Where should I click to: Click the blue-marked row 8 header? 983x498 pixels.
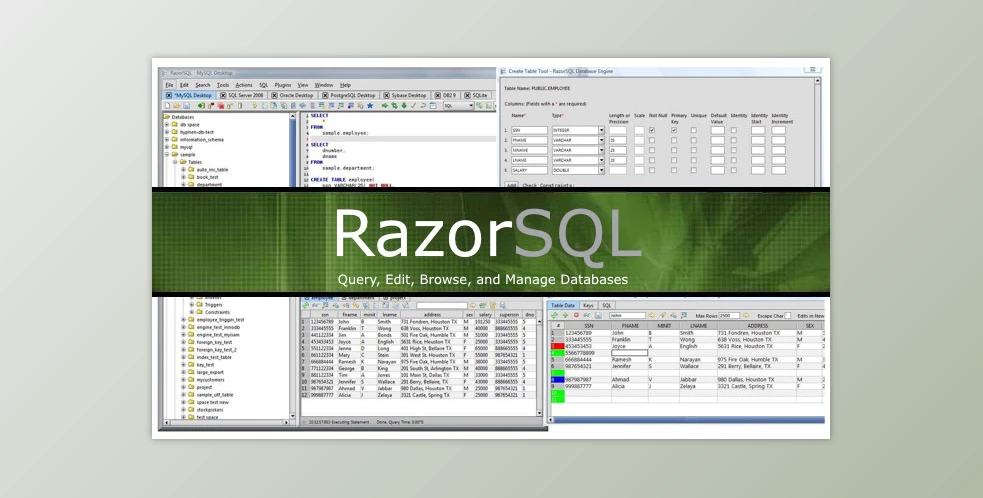[x=557, y=379]
